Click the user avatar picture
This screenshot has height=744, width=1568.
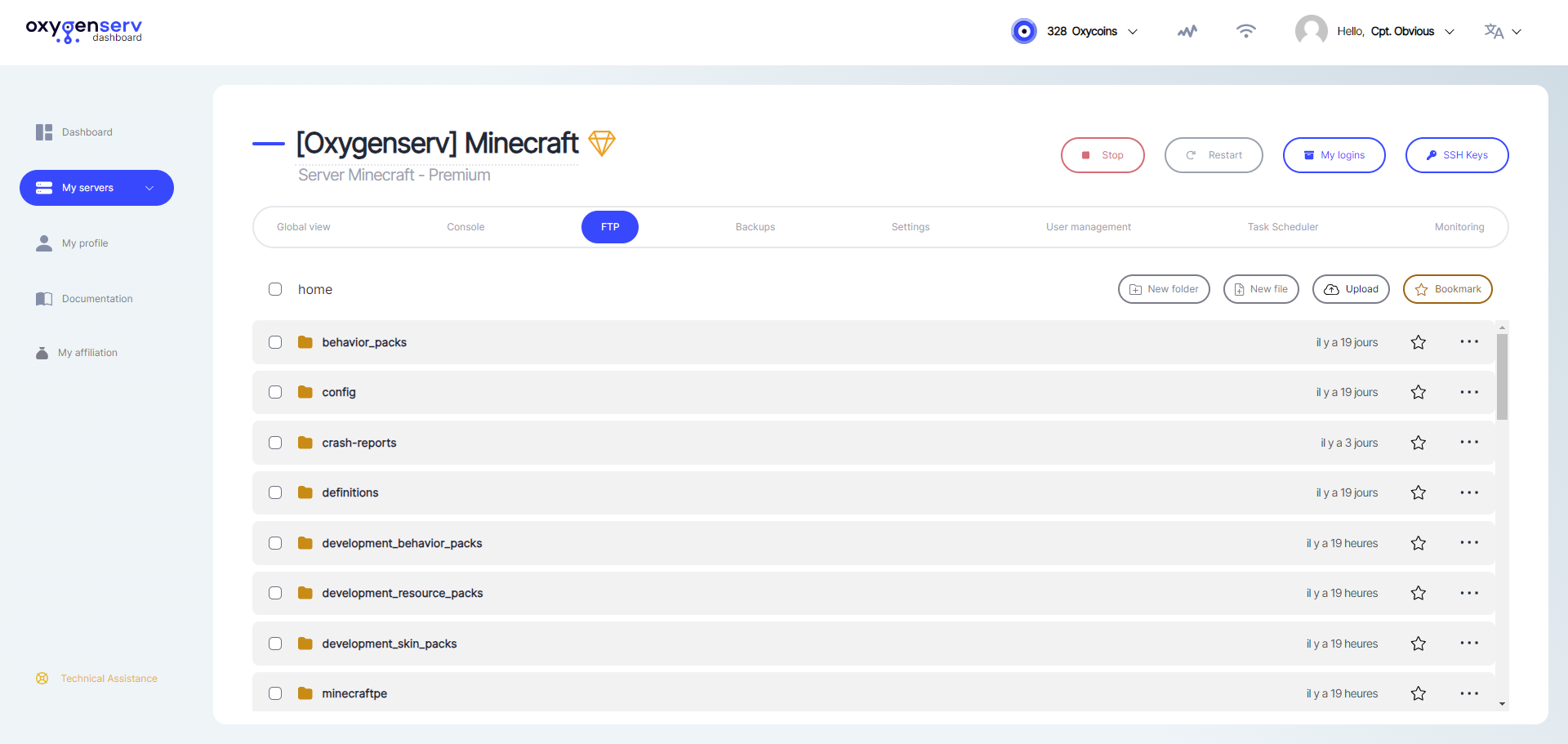(1311, 31)
